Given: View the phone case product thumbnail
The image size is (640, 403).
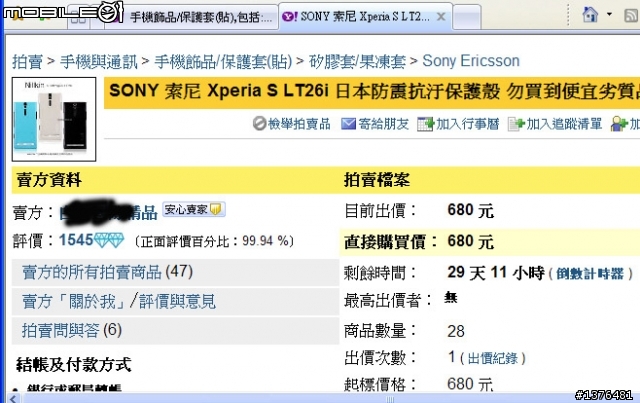Looking at the screenshot, I should 54,119.
